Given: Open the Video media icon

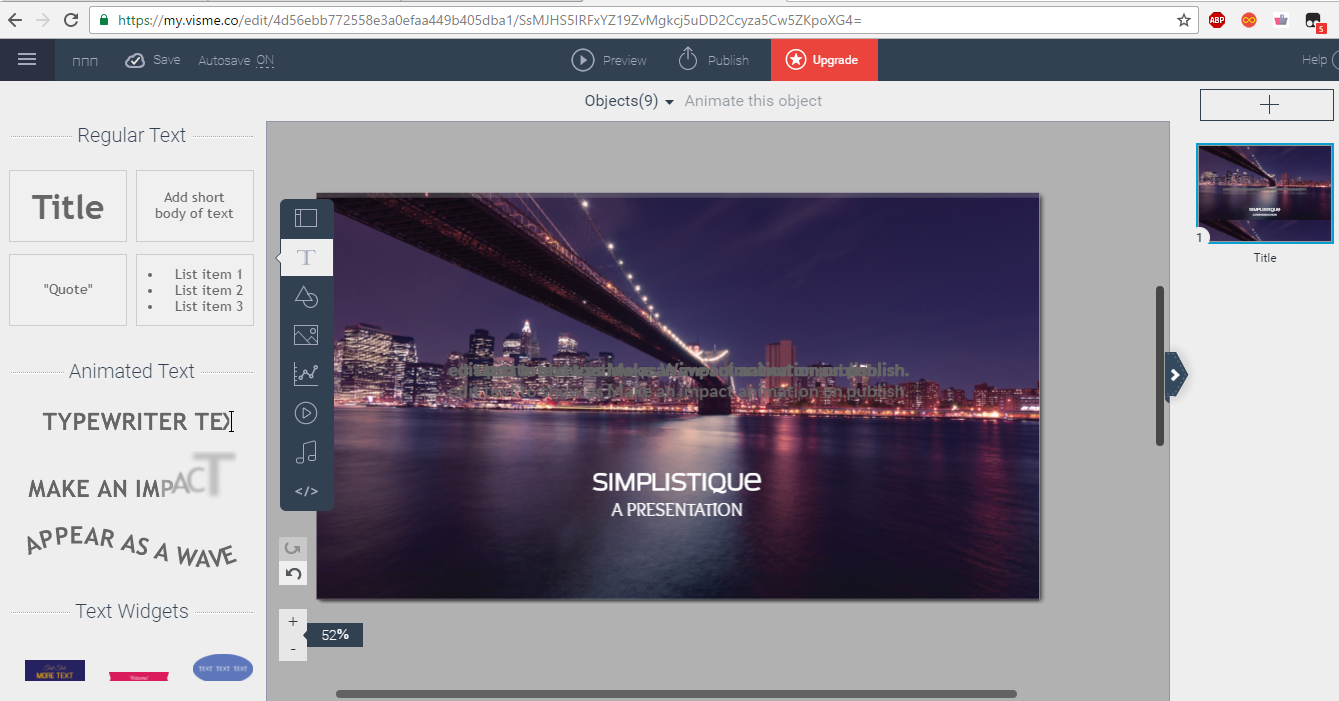Looking at the screenshot, I should point(306,413).
